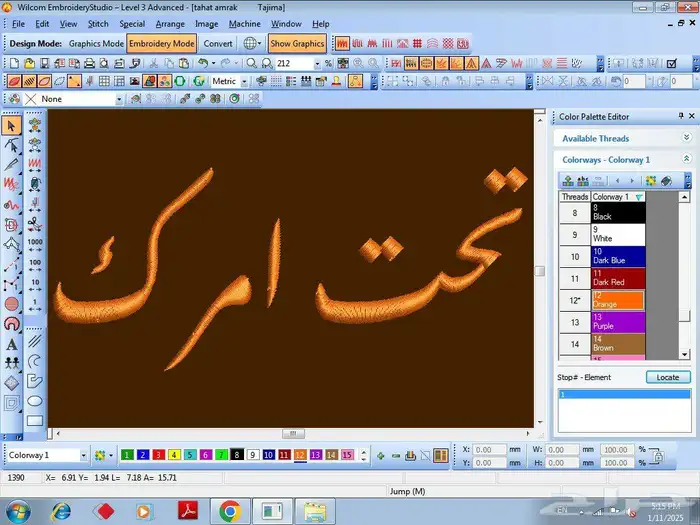This screenshot has width=700, height=525.
Task: Open the Stitch menu
Action: (98, 23)
